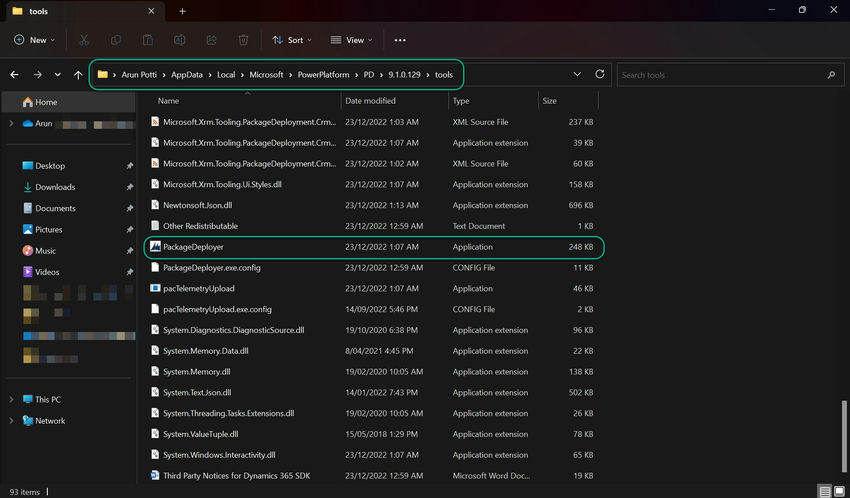
Task: Open the See more ellipsis menu
Action: [400, 40]
